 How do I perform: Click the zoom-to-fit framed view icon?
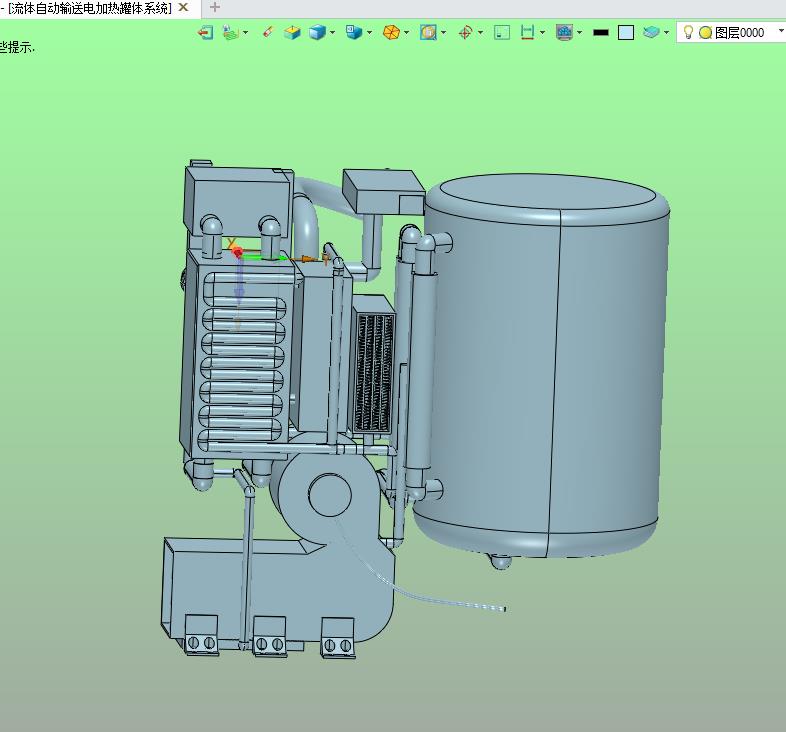(x=428, y=32)
